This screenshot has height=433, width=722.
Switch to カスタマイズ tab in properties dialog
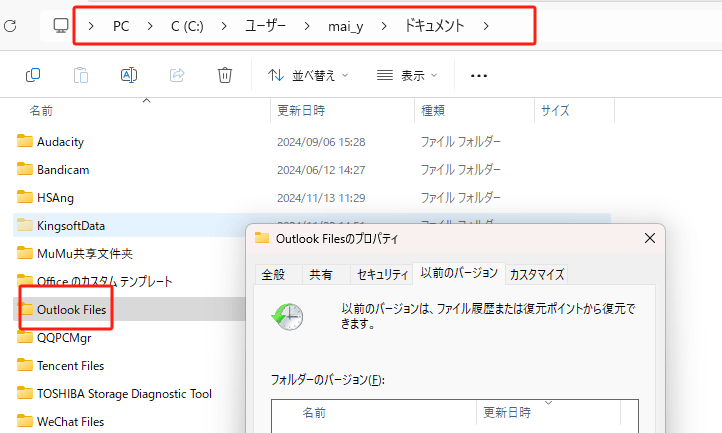[537, 275]
